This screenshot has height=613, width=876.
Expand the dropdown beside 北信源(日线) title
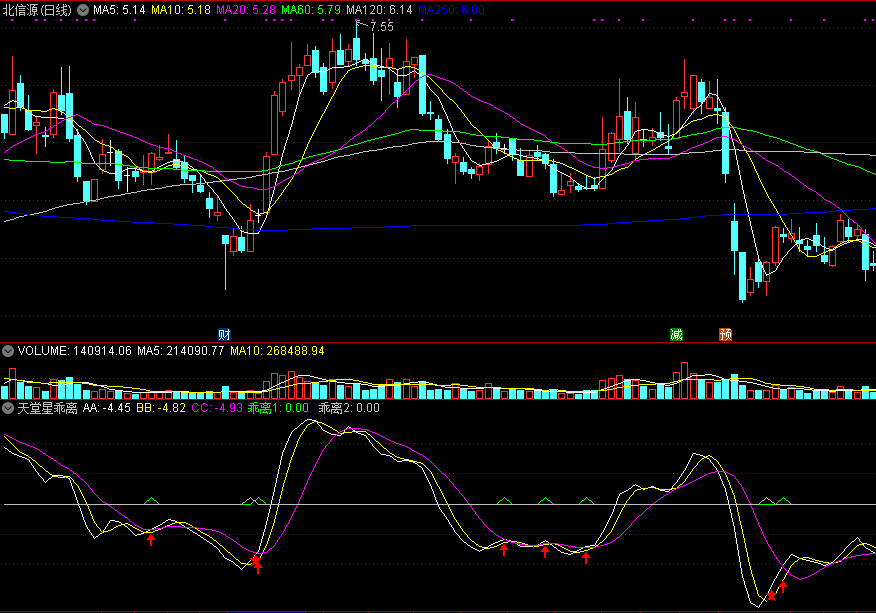pos(83,10)
